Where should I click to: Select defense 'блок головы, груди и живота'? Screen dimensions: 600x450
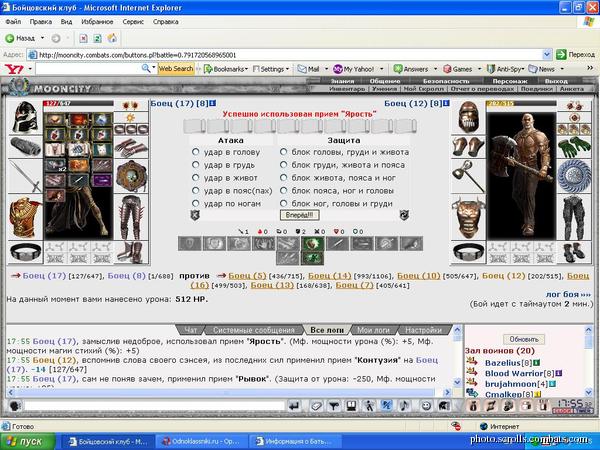[283, 152]
